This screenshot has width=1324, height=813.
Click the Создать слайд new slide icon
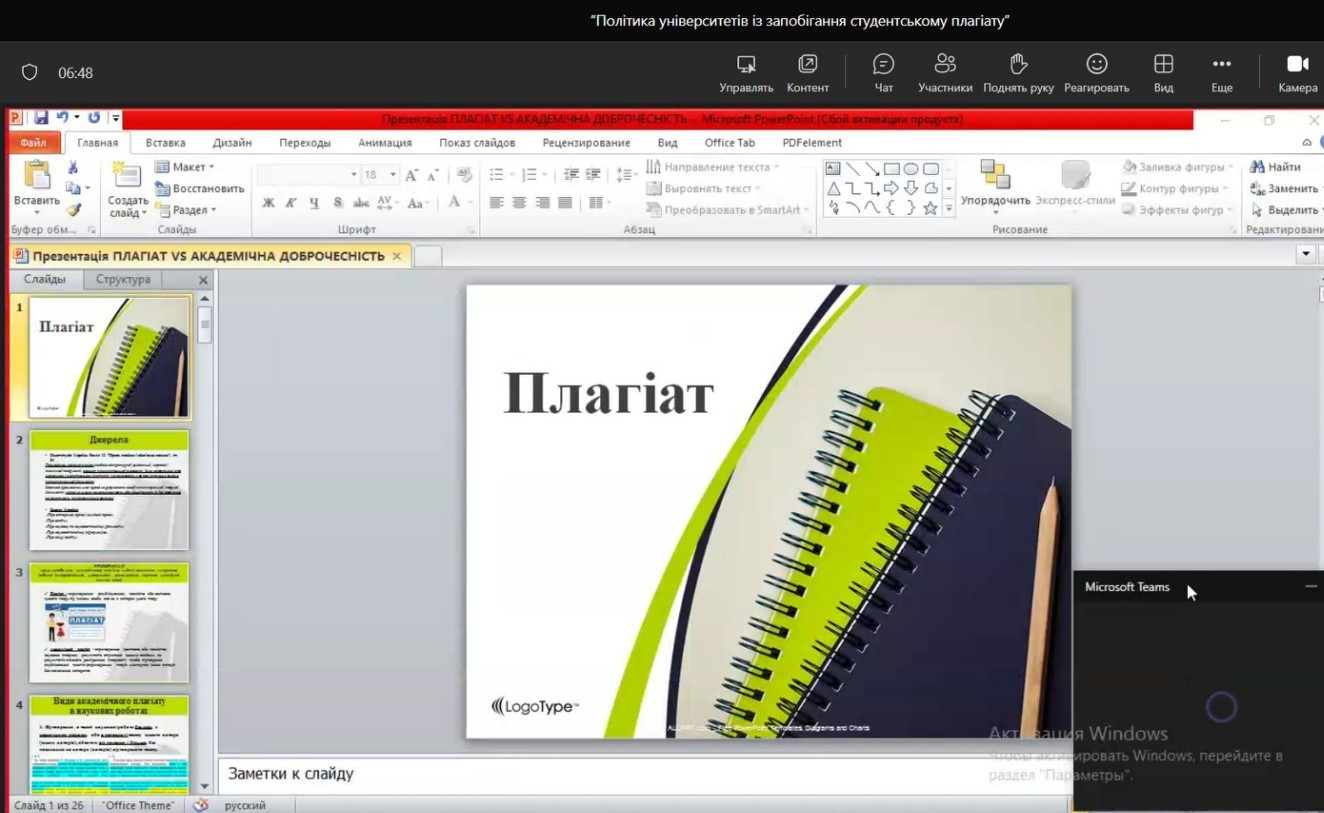pos(128,176)
